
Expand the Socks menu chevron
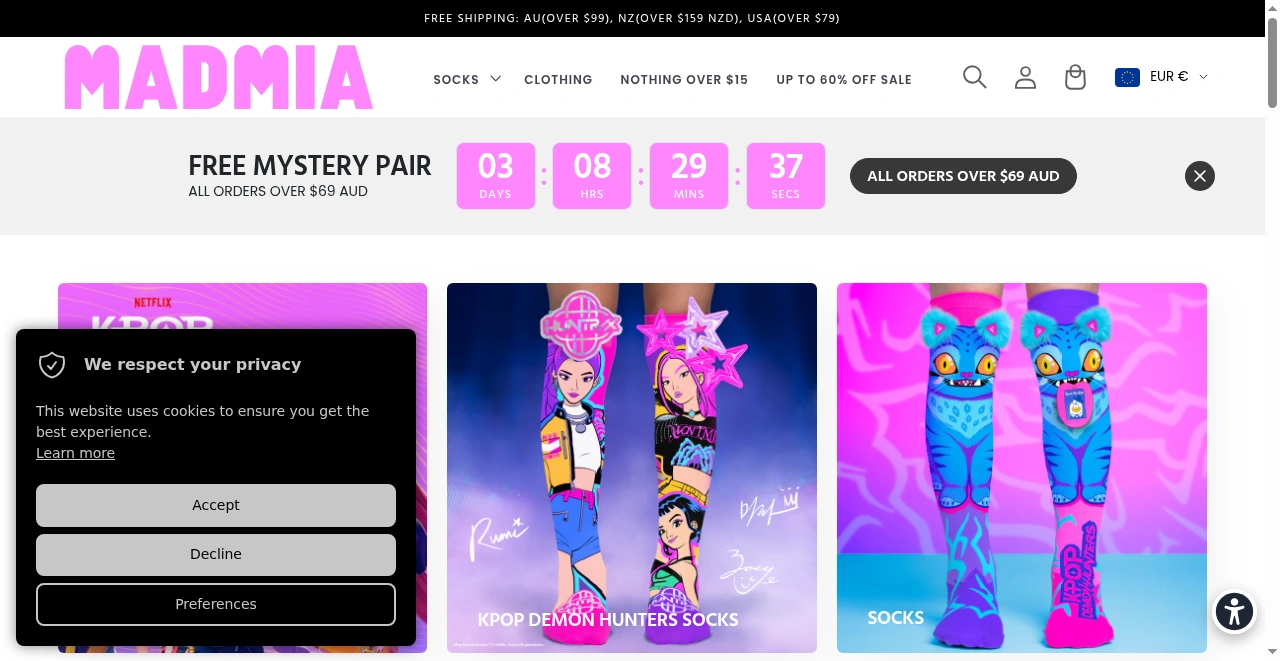[x=494, y=78]
